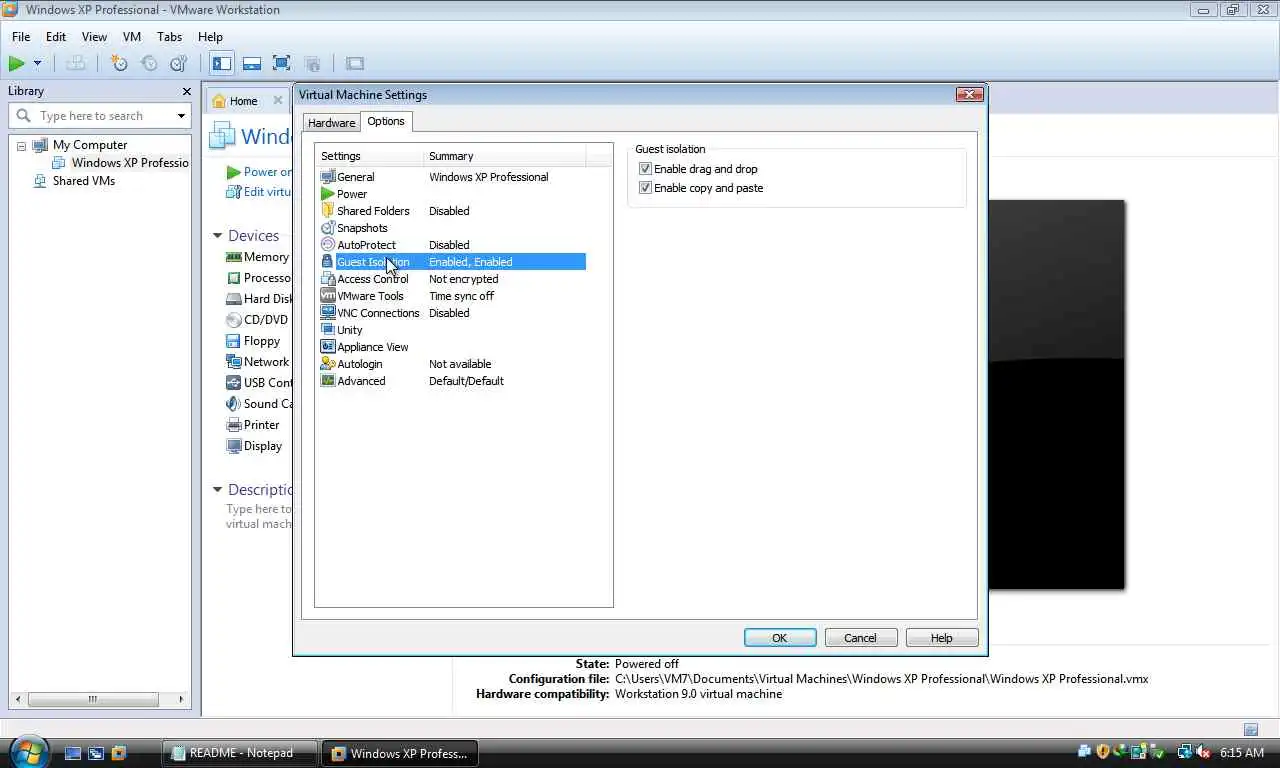
Task: Uncheck Enable copy and paste
Action: coord(645,188)
